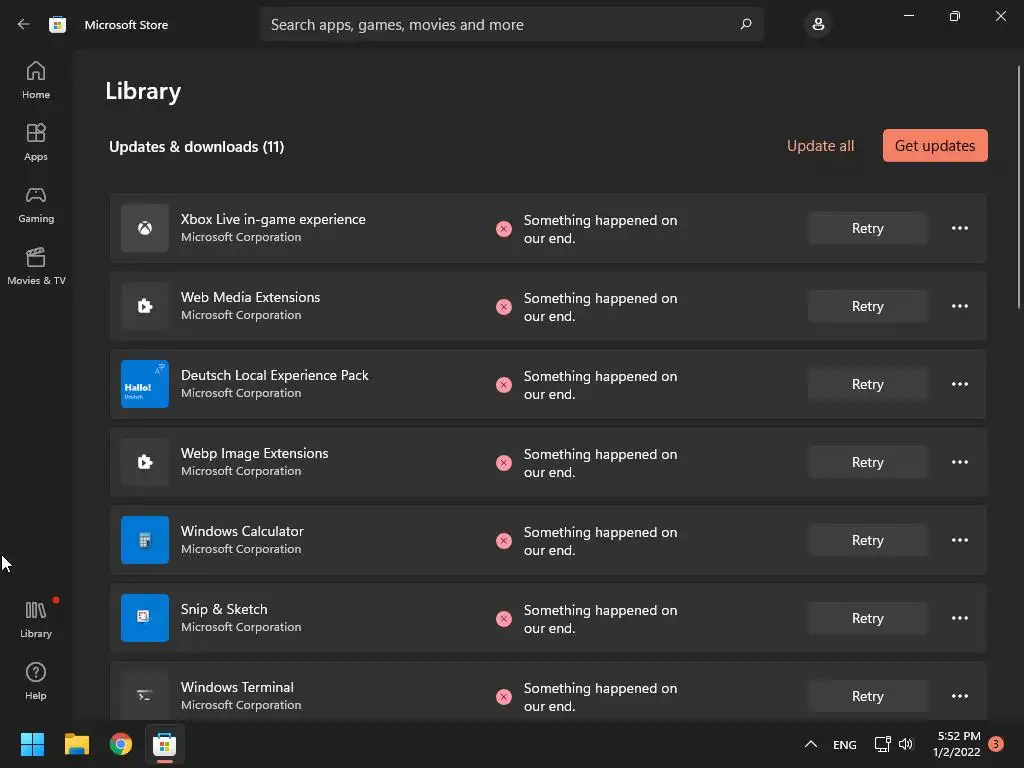Retry Deutsch Local Experience Pack update
The image size is (1024, 768).
[x=867, y=384]
